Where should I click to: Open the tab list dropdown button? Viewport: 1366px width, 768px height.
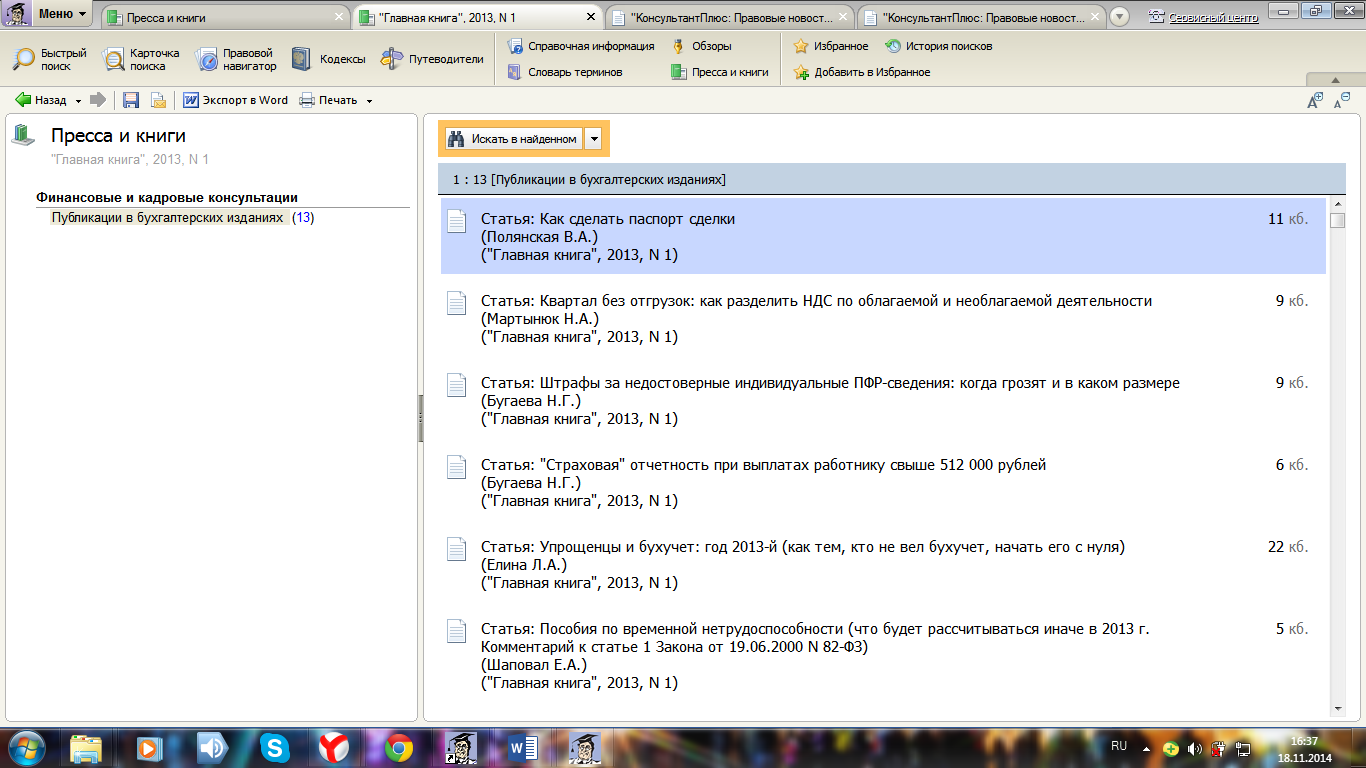1119,17
